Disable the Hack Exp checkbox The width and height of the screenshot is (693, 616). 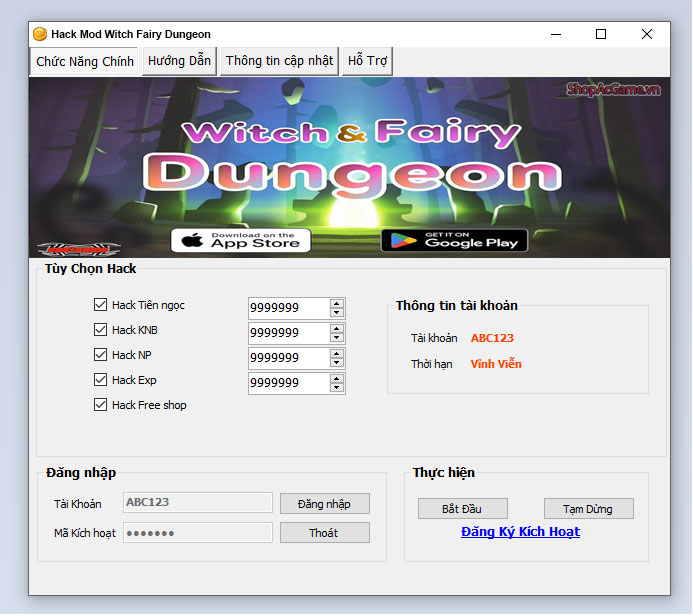click(x=100, y=380)
